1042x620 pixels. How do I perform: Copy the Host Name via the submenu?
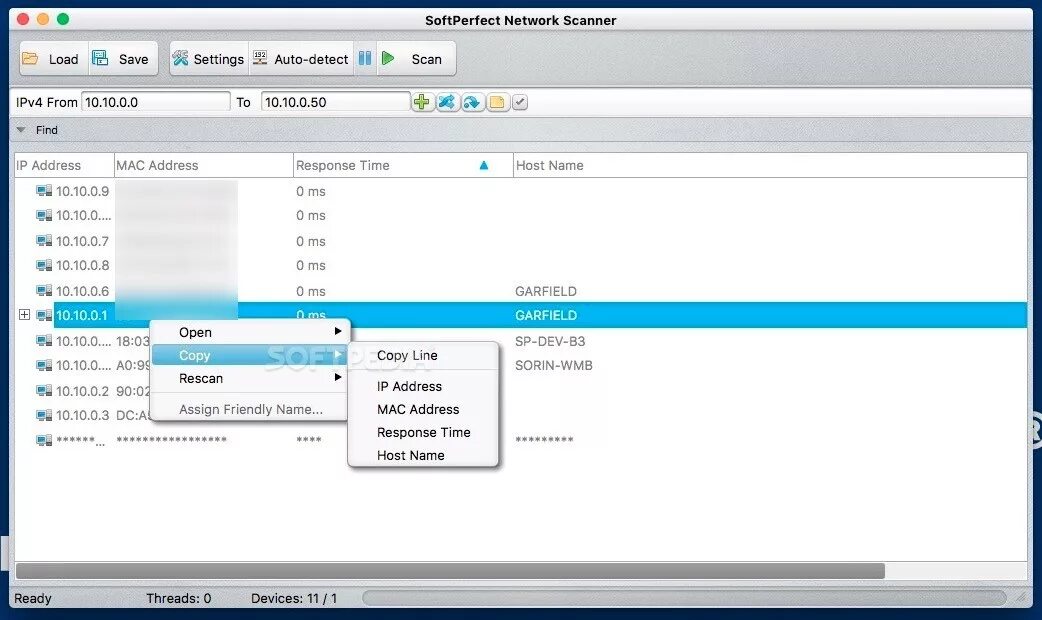(423, 455)
